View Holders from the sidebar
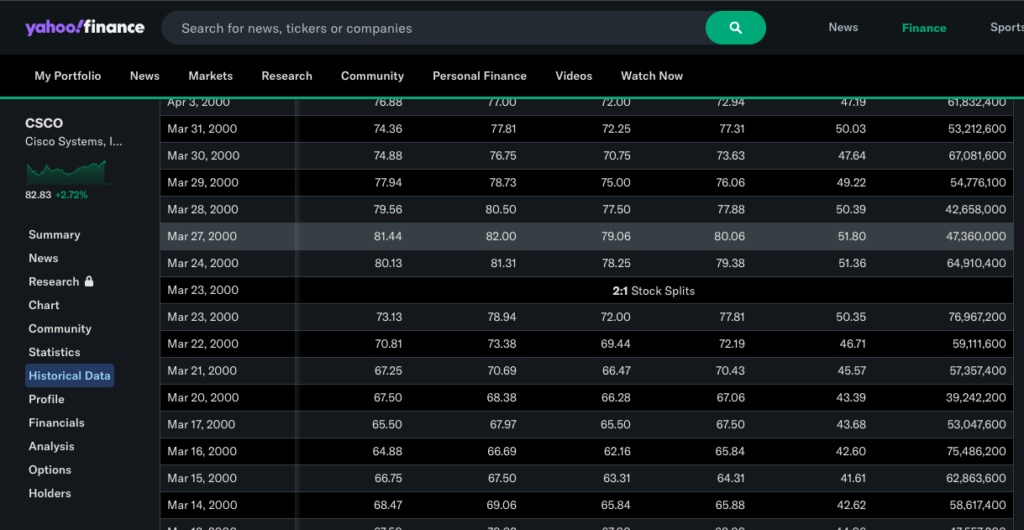This screenshot has height=530, width=1024. pyautogui.click(x=50, y=493)
